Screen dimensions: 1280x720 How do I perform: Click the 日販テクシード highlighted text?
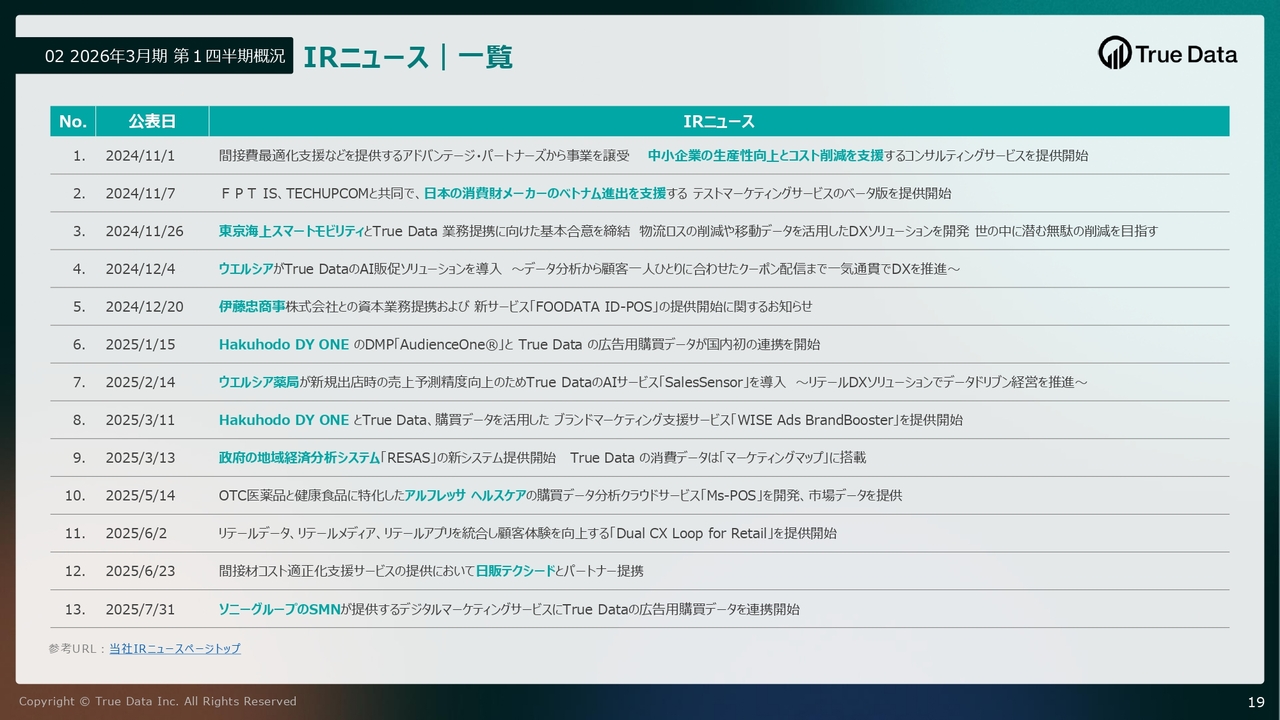pyautogui.click(x=515, y=571)
